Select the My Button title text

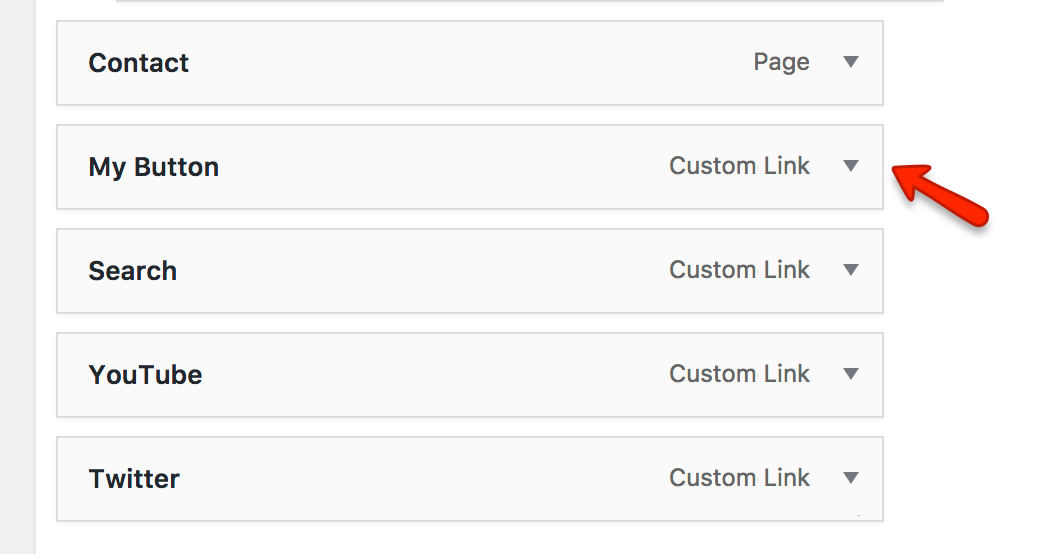[x=153, y=167]
